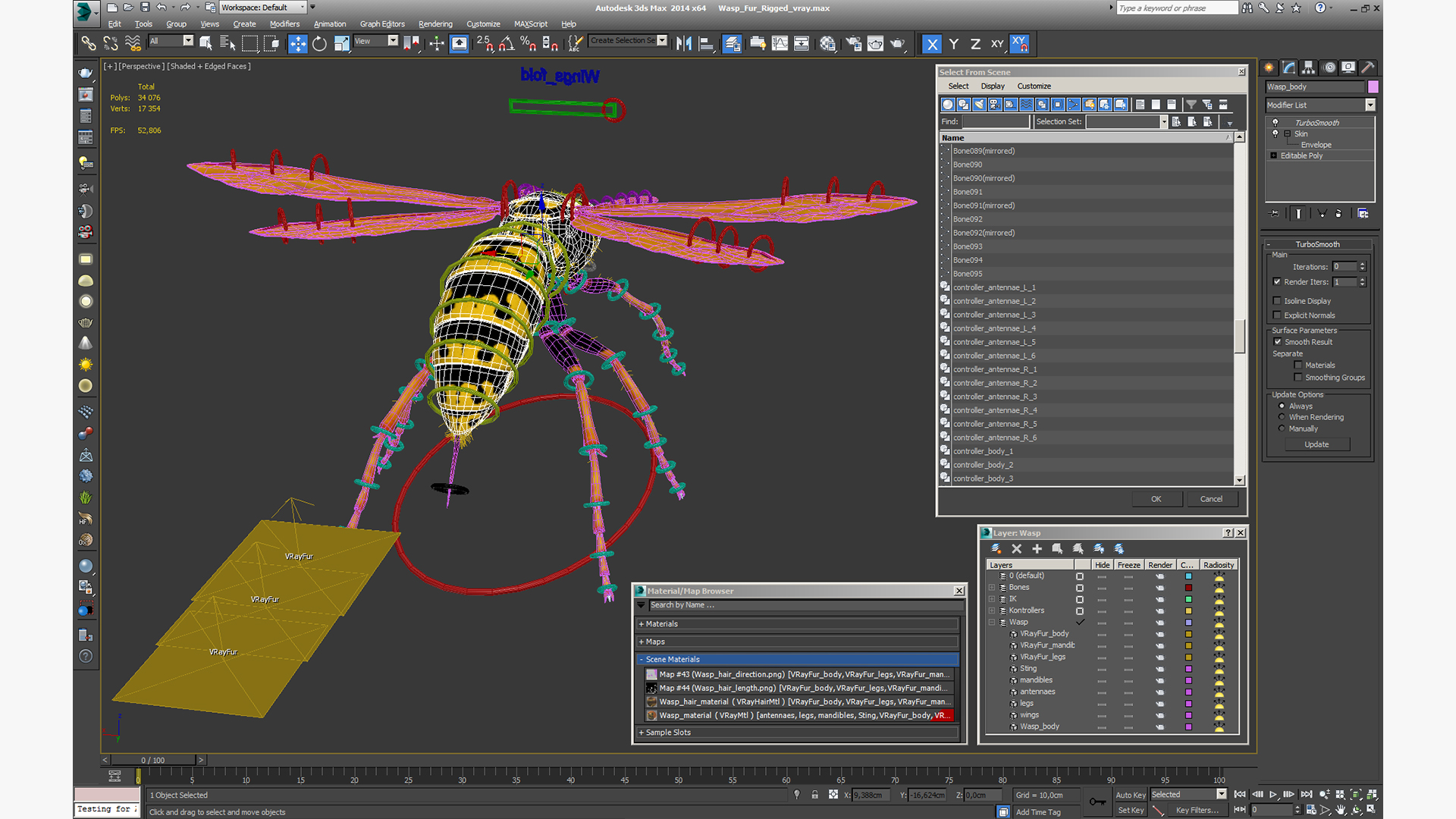The height and width of the screenshot is (819, 1456).
Task: Click the Find field in Select From Scene
Action: [x=996, y=122]
